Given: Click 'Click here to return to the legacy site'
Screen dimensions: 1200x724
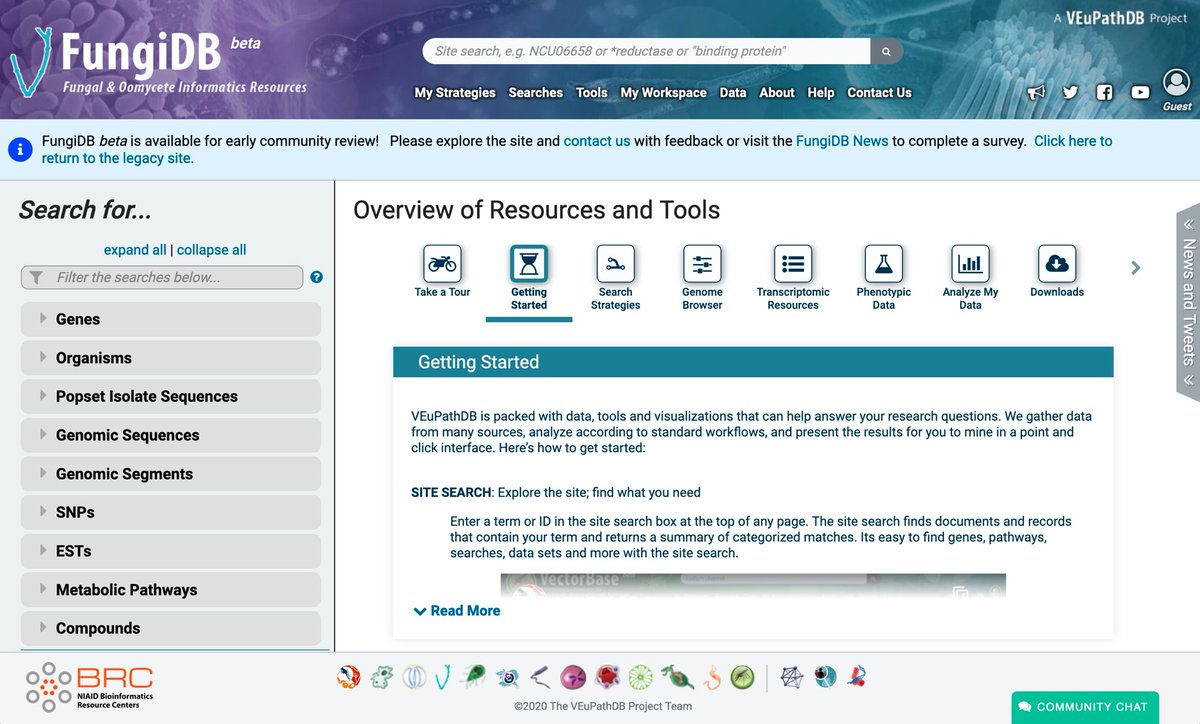Looking at the screenshot, I should click(577, 149).
